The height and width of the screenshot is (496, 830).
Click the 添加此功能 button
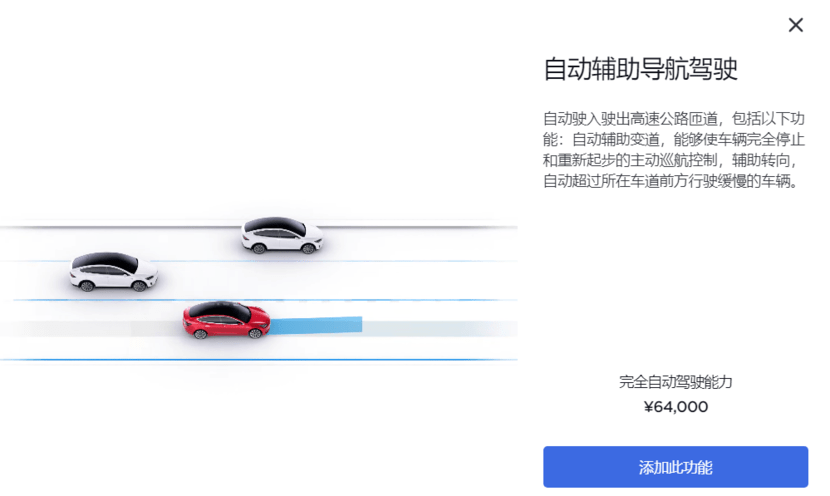[x=675, y=467]
